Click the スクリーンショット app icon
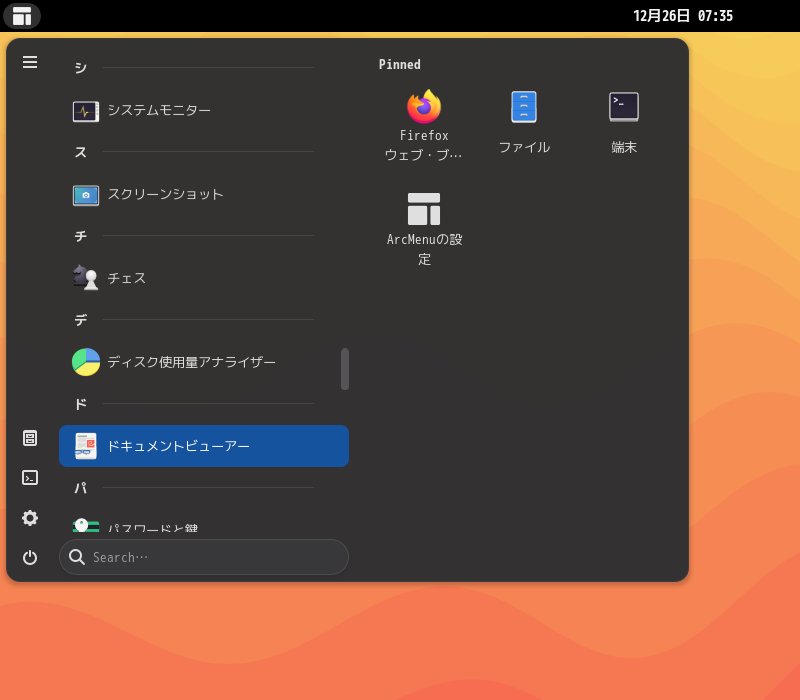The width and height of the screenshot is (800, 700). (86, 194)
